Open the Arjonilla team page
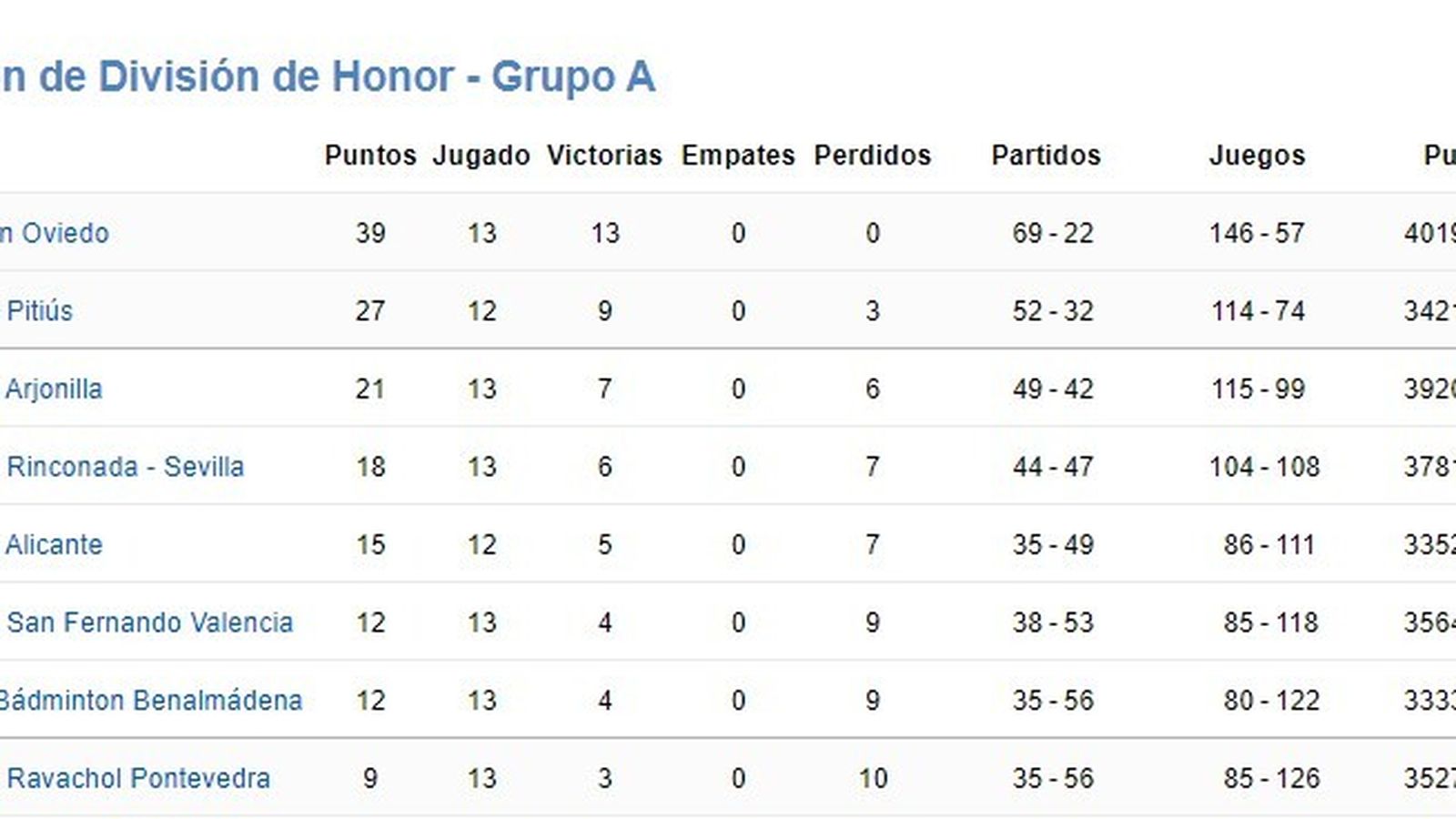The width and height of the screenshot is (1456, 819). click(54, 389)
